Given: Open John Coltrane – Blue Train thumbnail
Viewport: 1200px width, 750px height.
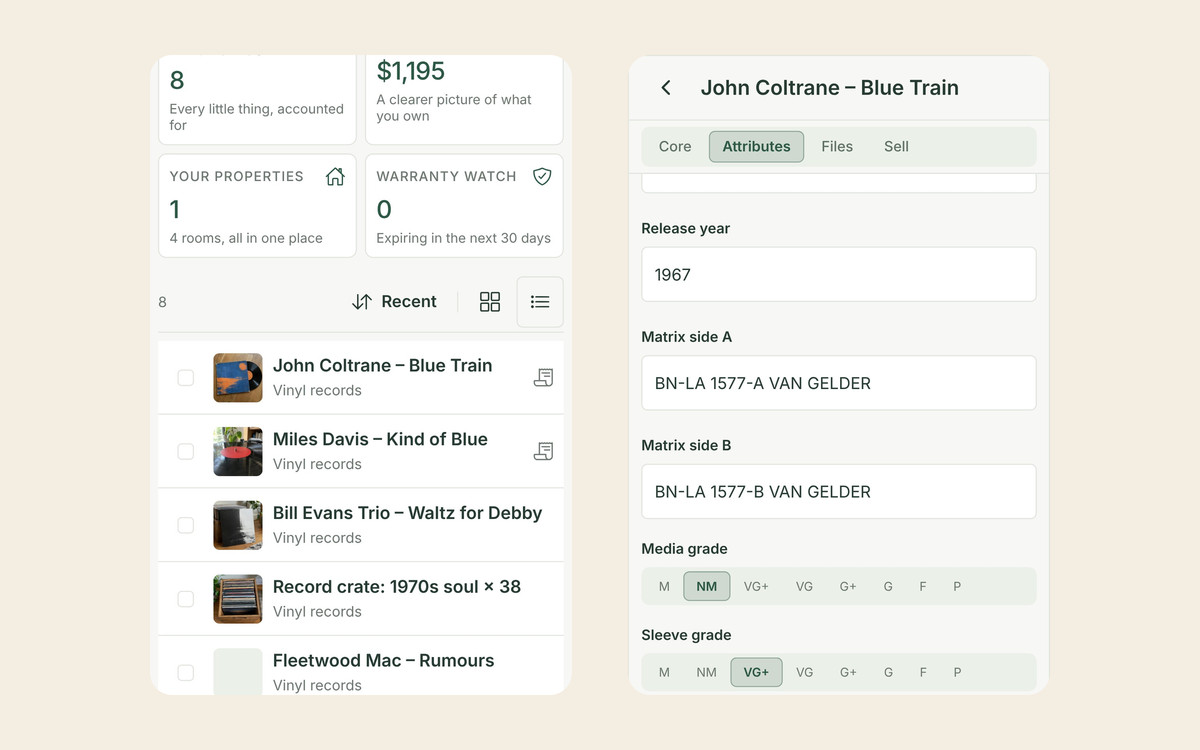Looking at the screenshot, I should tap(238, 378).
